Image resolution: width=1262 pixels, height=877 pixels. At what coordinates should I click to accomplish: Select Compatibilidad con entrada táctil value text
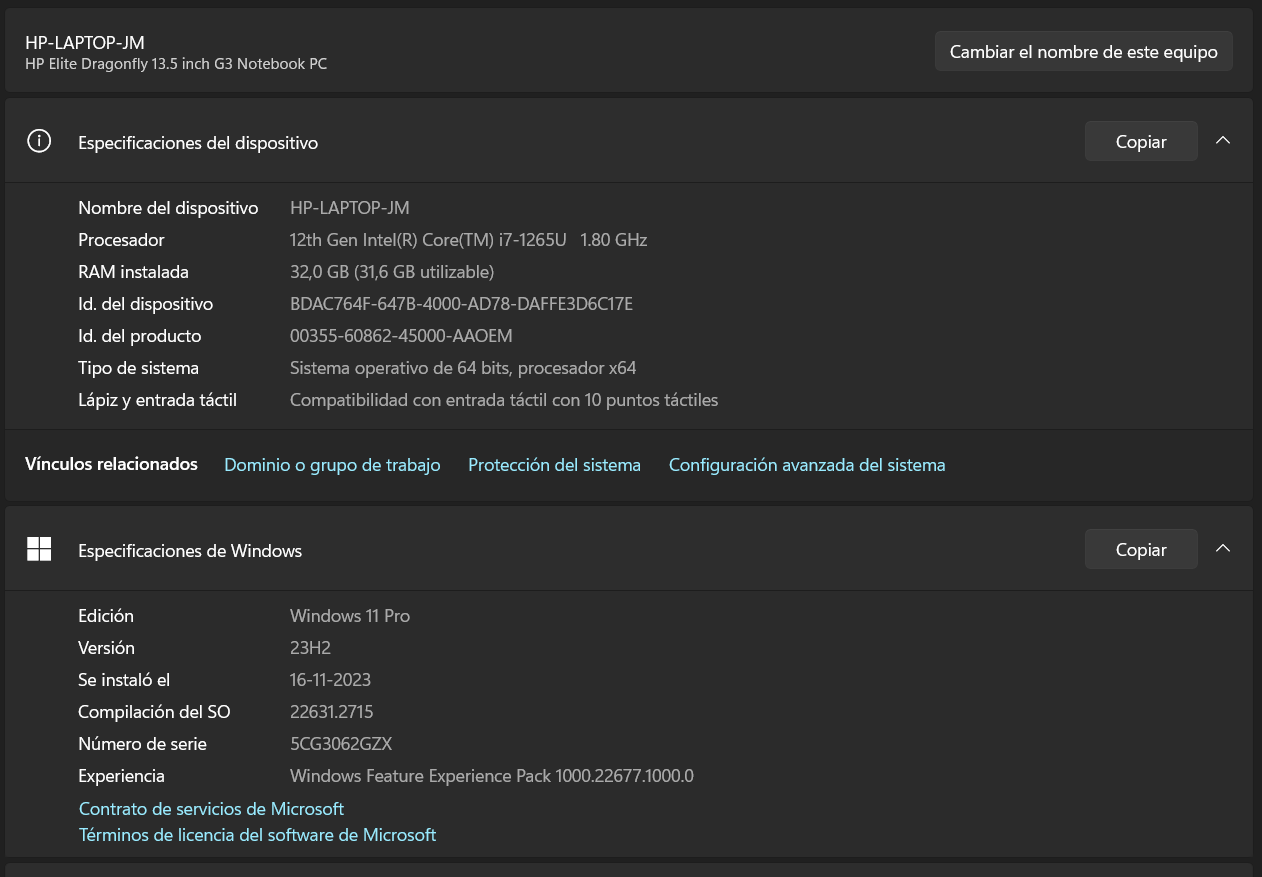click(x=504, y=400)
